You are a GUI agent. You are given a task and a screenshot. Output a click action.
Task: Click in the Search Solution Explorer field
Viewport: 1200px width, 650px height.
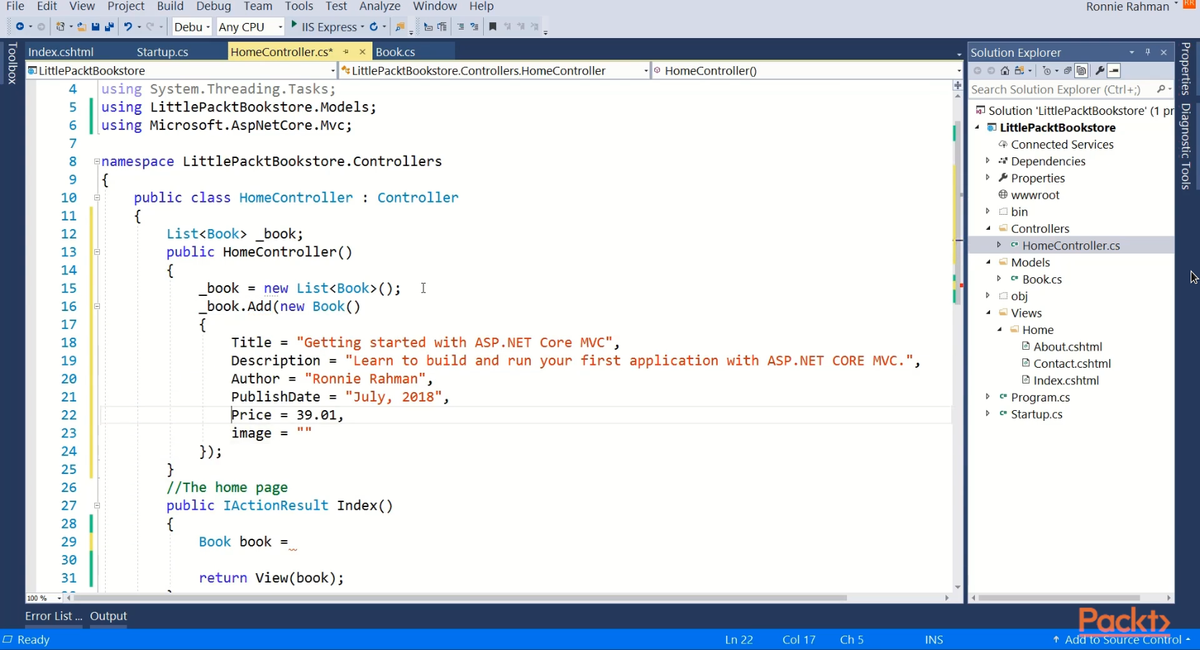(x=1060, y=89)
